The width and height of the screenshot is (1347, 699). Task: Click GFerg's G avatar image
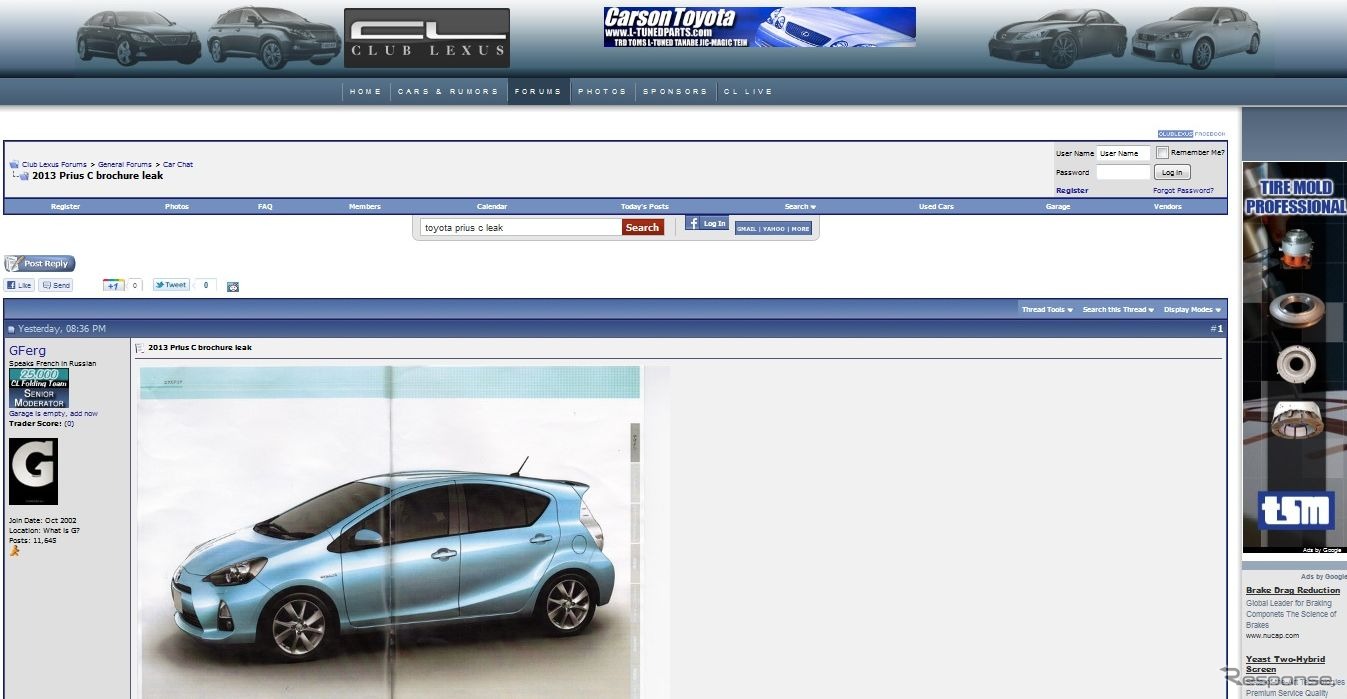33,471
